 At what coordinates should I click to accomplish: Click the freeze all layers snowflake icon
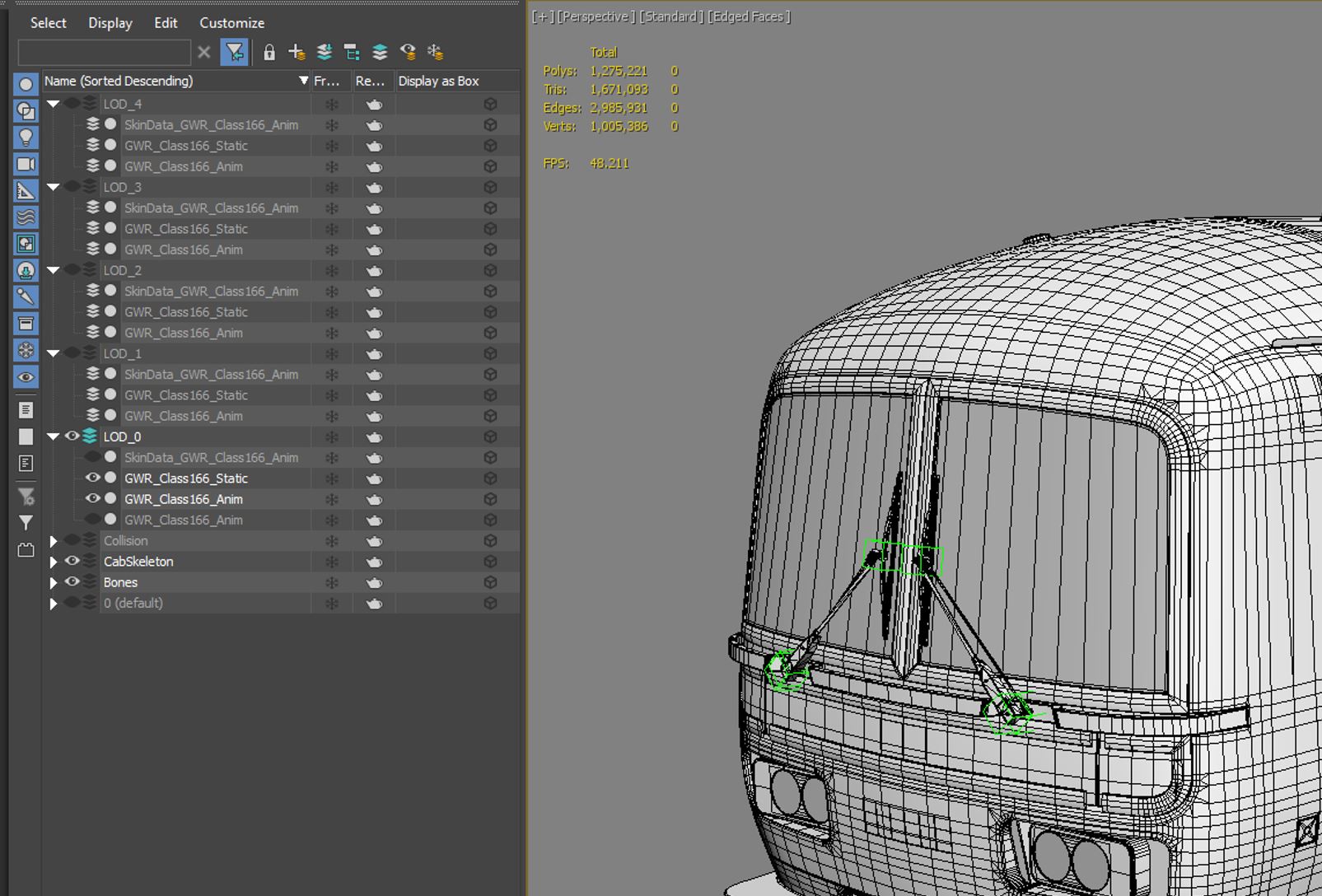pos(436,53)
